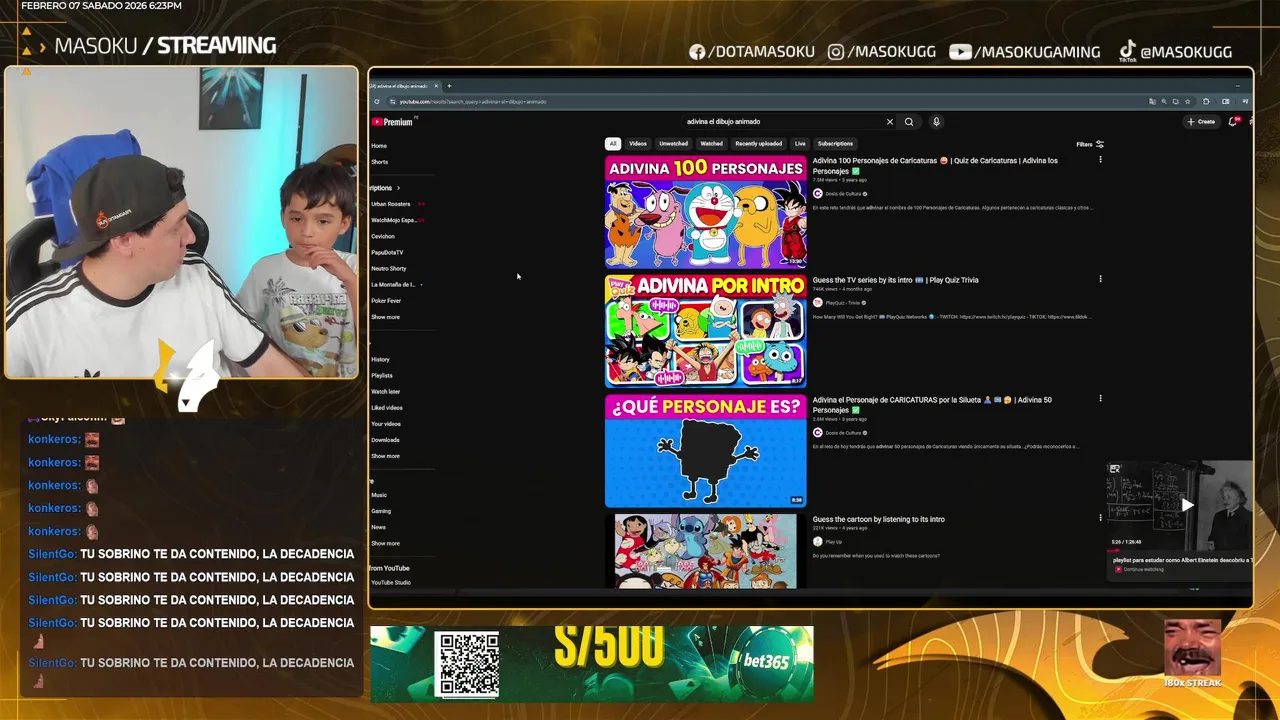The image size is (1280, 720).
Task: Click Dosis de Cultura channel avatar on first result
Action: coord(817,194)
